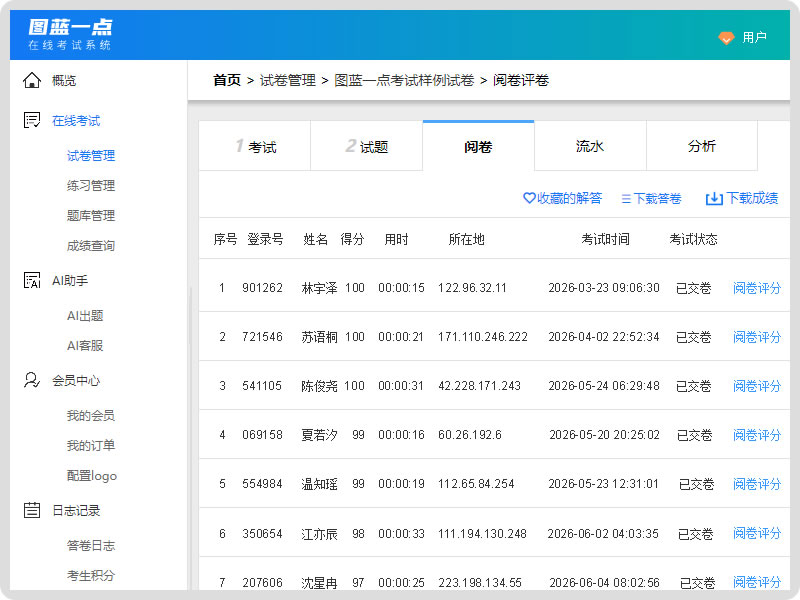Click the 考试时间 column header
The width and height of the screenshot is (800, 600).
coord(605,239)
